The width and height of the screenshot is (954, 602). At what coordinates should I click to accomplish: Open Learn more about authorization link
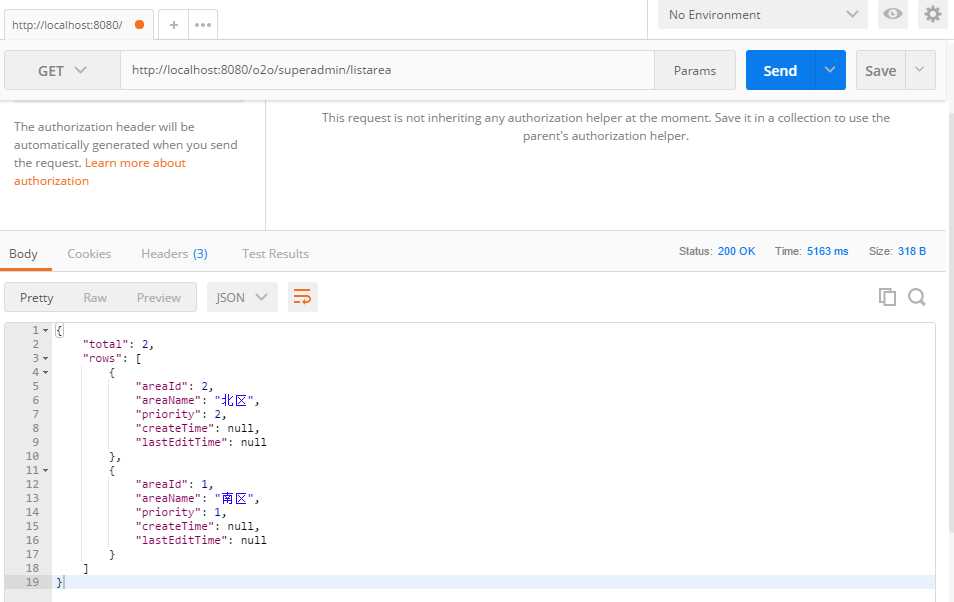(100, 172)
